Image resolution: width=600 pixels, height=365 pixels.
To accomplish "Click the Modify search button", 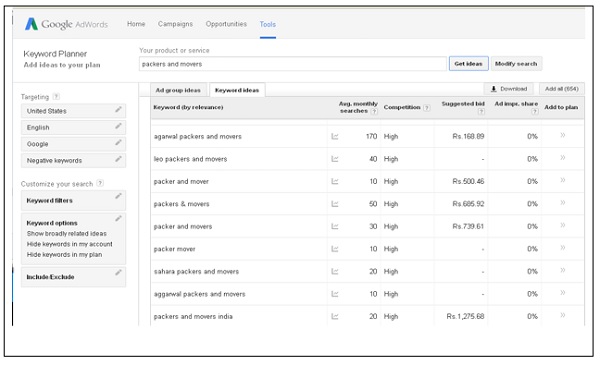I will [x=516, y=64].
